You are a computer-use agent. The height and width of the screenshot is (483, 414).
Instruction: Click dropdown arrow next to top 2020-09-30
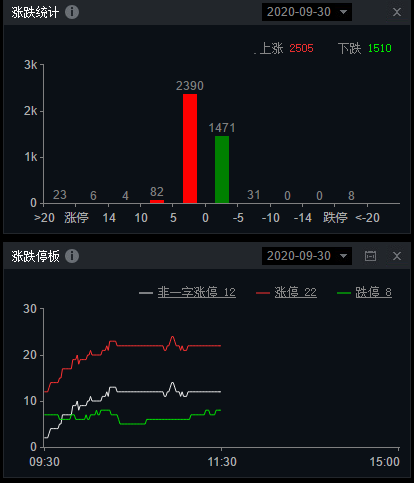343,12
